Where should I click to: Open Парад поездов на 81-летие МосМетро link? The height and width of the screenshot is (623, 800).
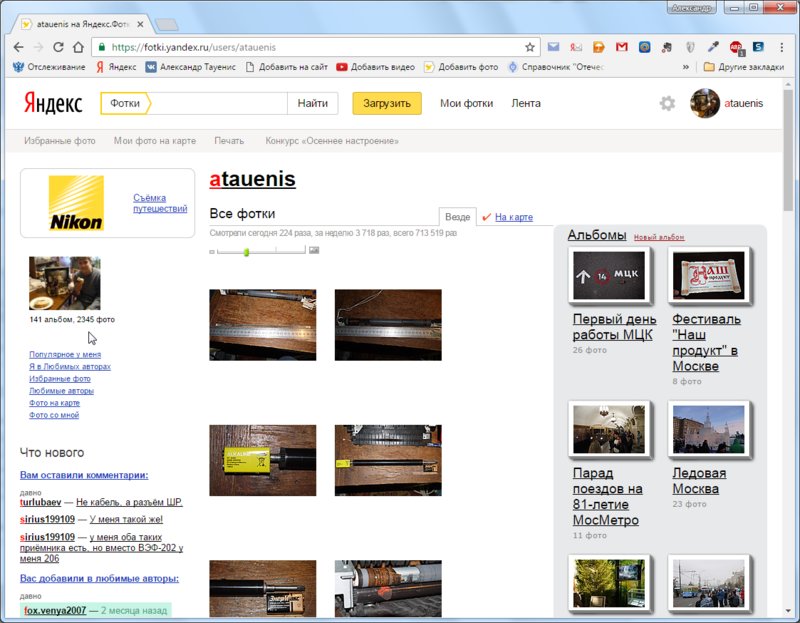(607, 496)
